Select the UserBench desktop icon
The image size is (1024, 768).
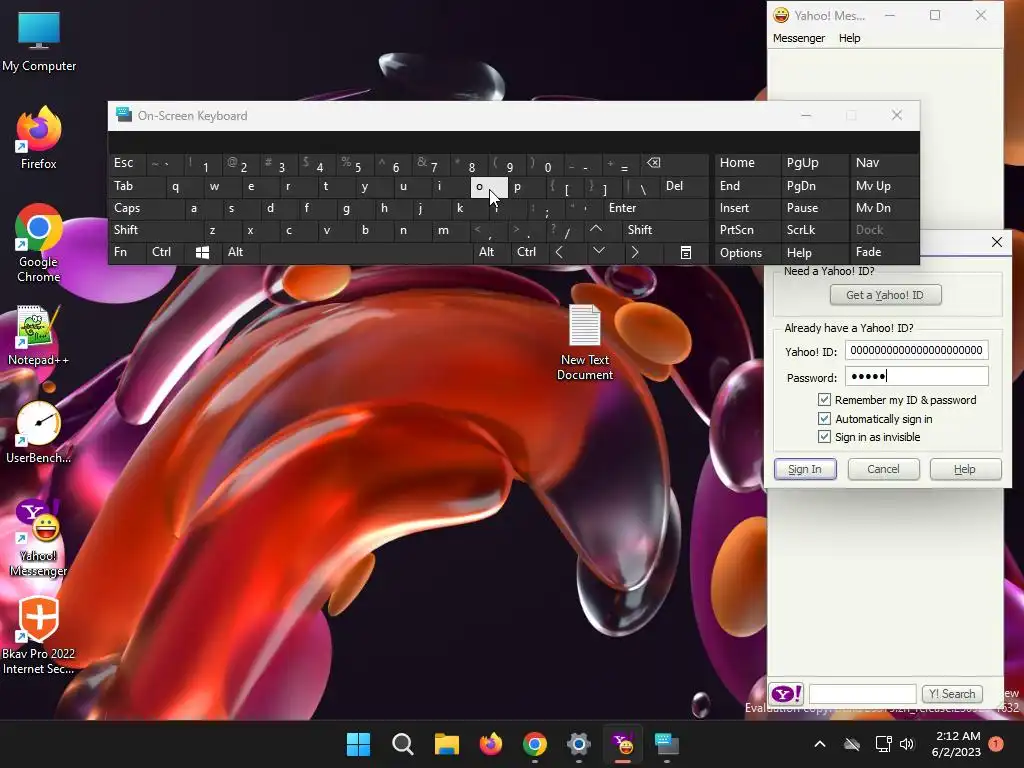(x=39, y=432)
